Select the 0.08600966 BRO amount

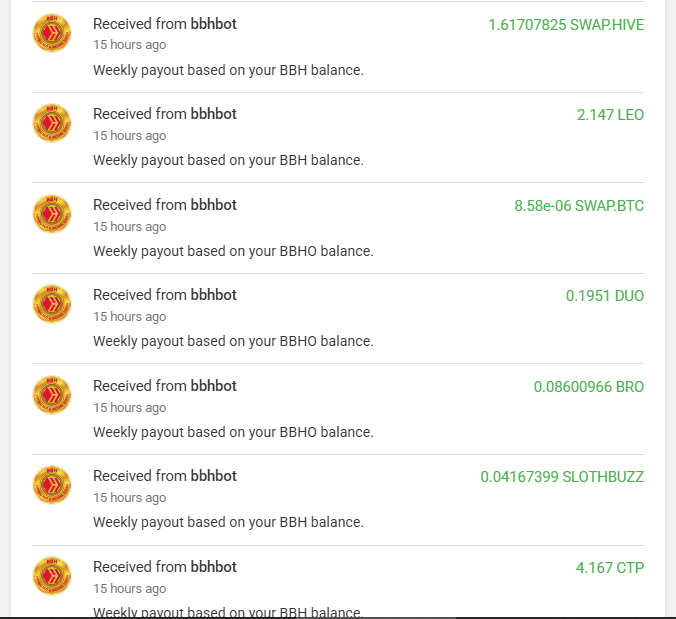(589, 387)
